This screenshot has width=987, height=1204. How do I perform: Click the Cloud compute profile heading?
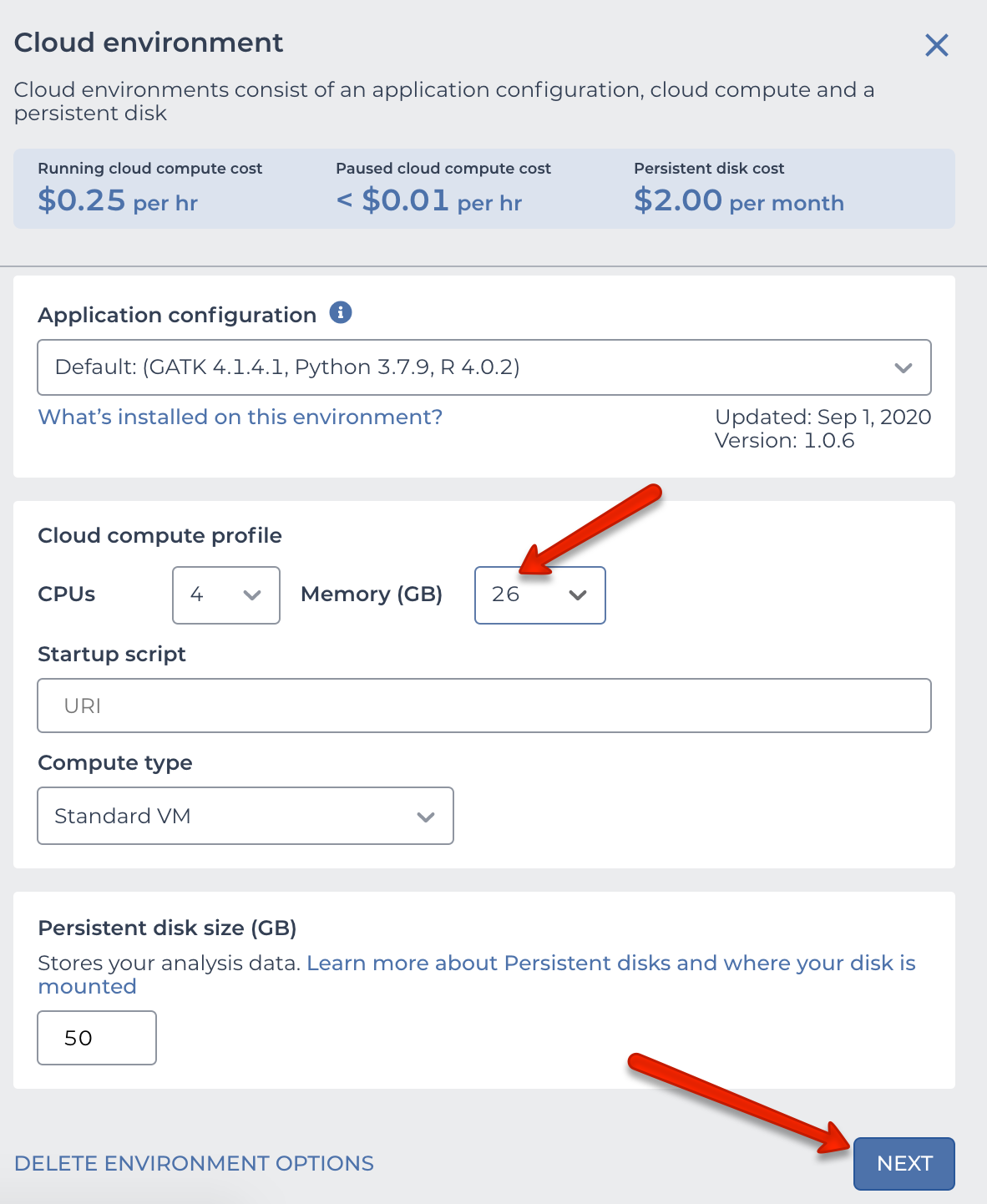click(x=160, y=535)
